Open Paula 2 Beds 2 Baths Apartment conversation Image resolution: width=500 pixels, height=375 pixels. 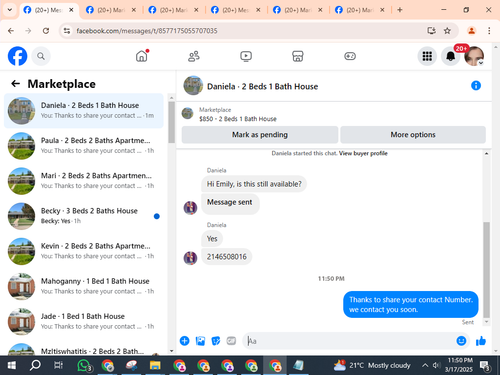(x=84, y=146)
